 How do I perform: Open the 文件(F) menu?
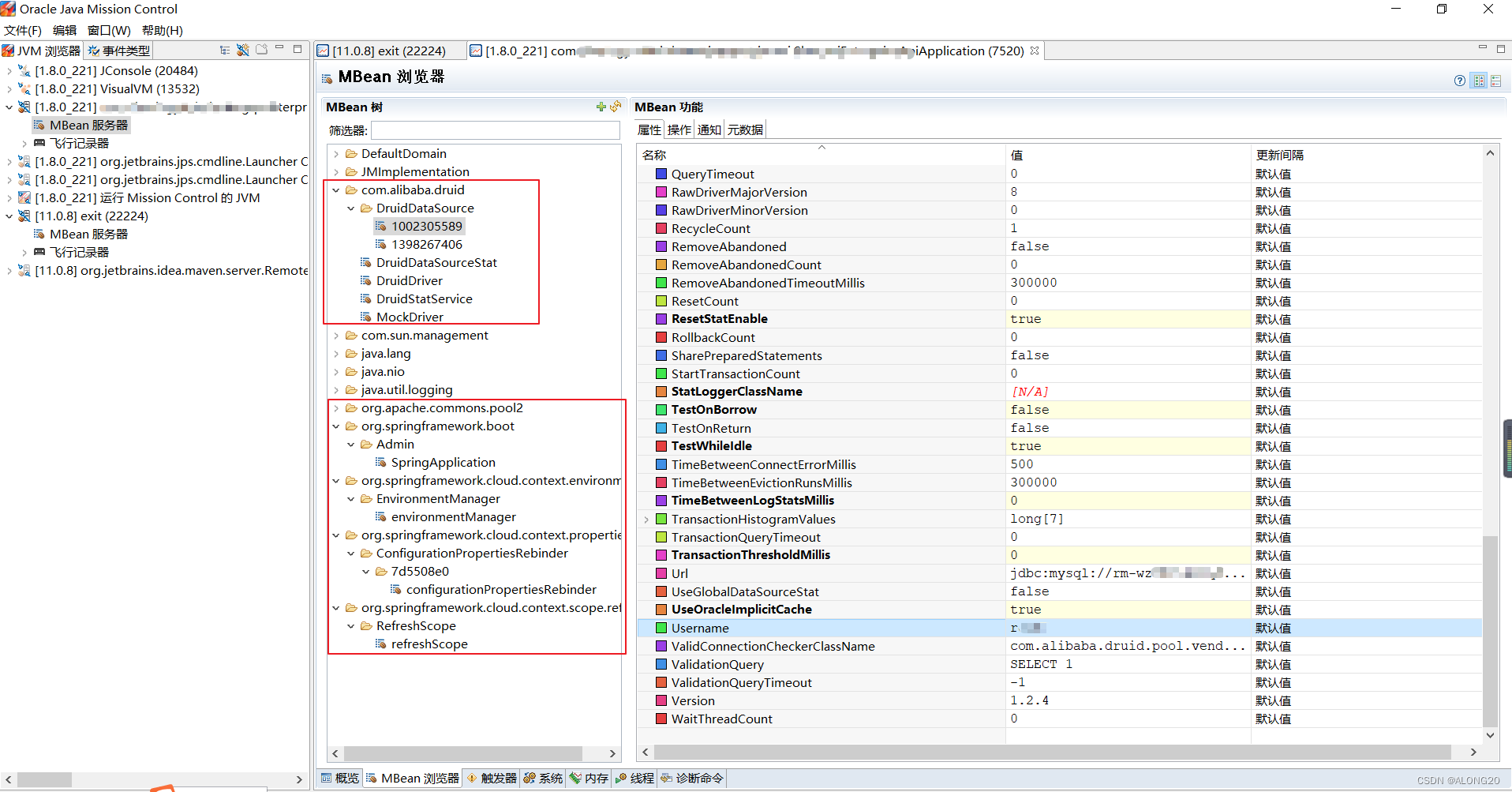pos(23,31)
